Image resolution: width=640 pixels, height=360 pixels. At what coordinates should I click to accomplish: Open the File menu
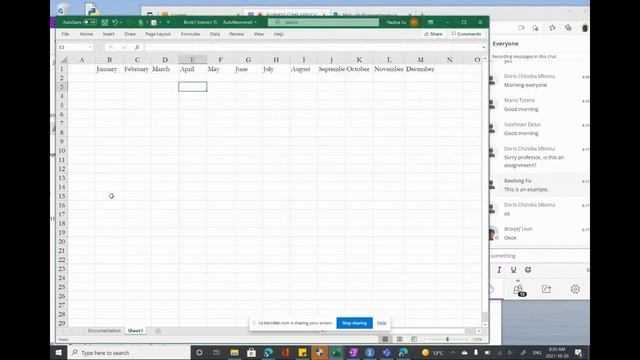[x=65, y=34]
